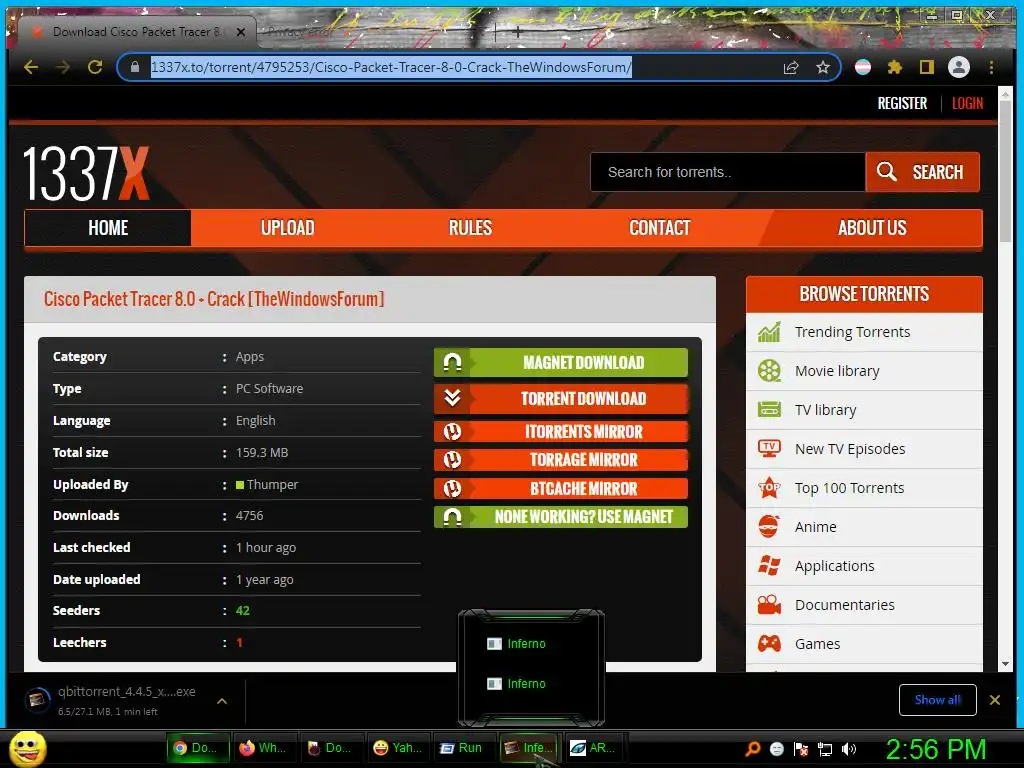Open the Extensions puzzle icon

895,67
